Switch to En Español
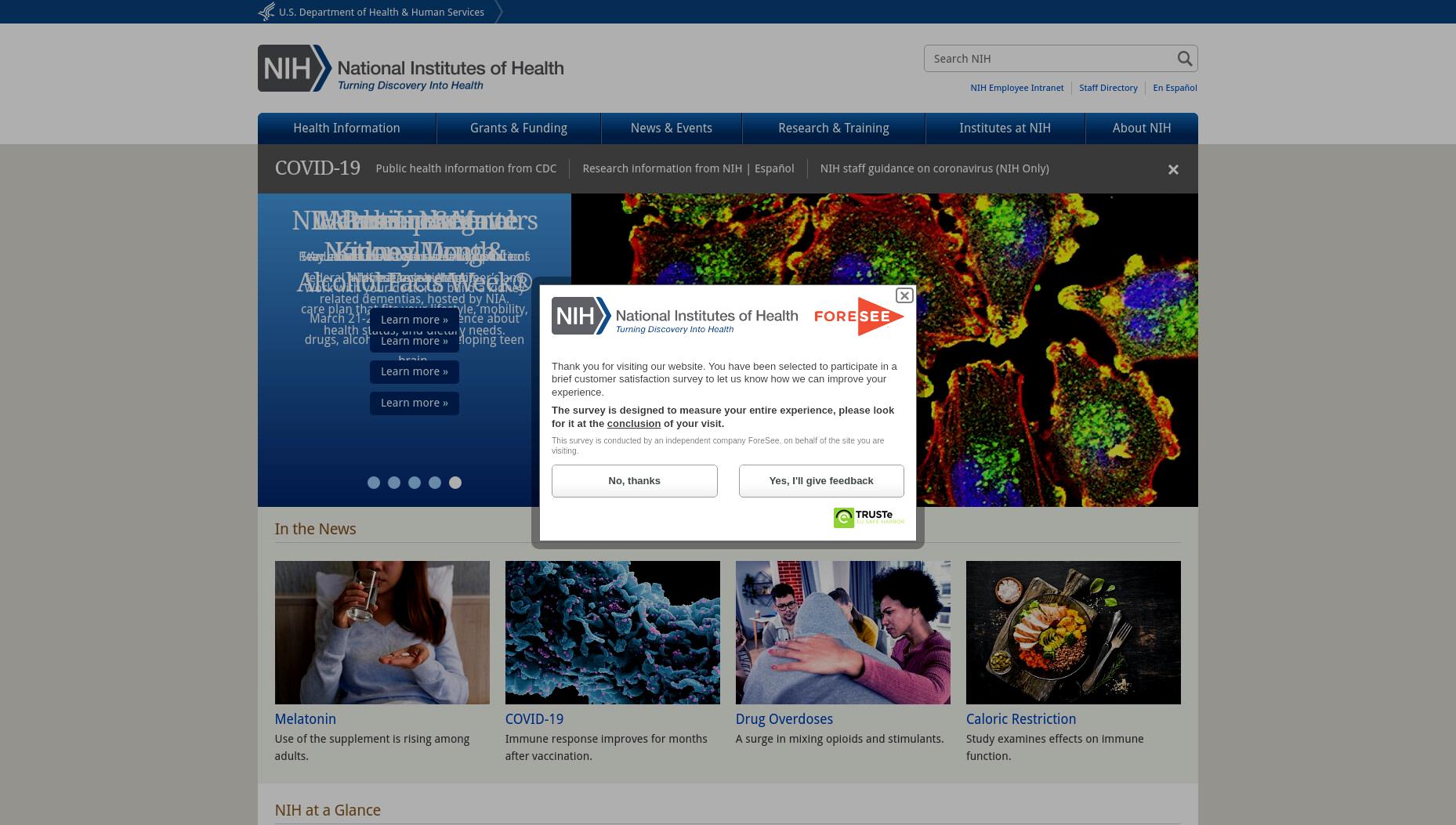This screenshot has height=825, width=1456. click(1175, 88)
